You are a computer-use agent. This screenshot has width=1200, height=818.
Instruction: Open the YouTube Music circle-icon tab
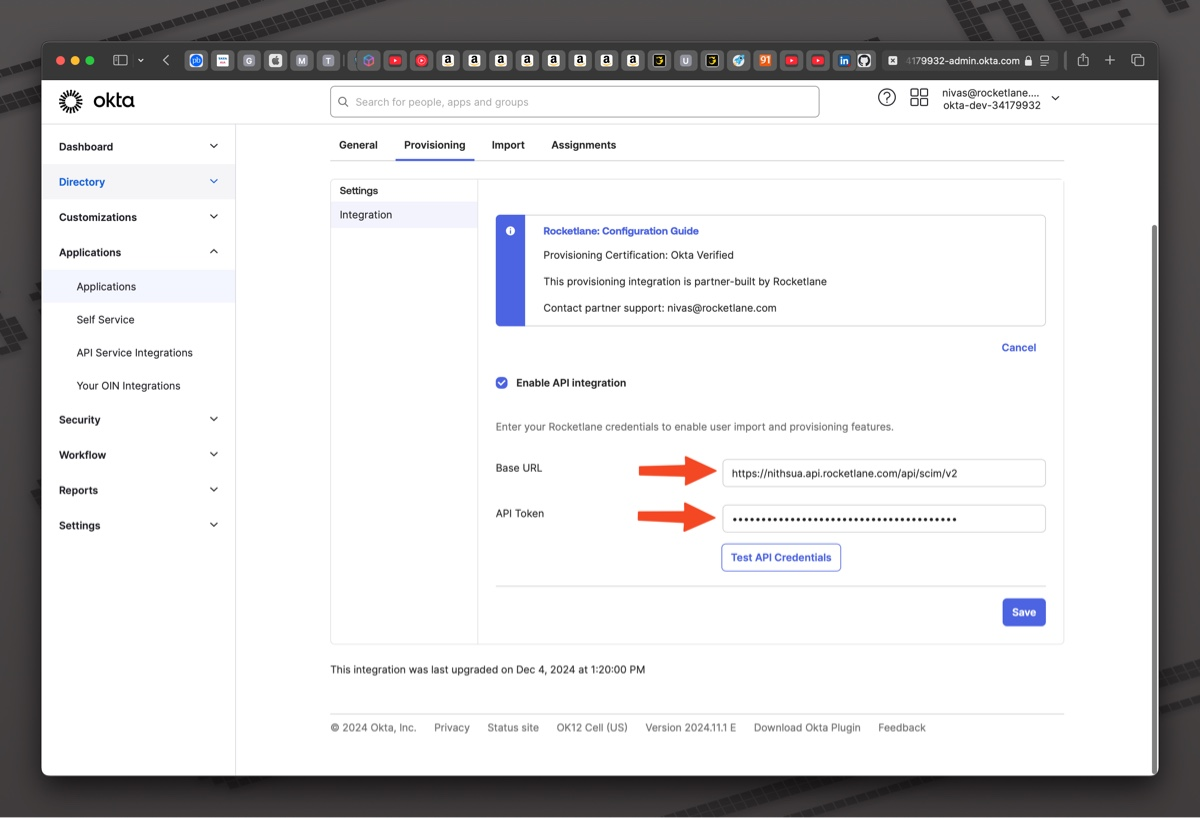coord(422,60)
